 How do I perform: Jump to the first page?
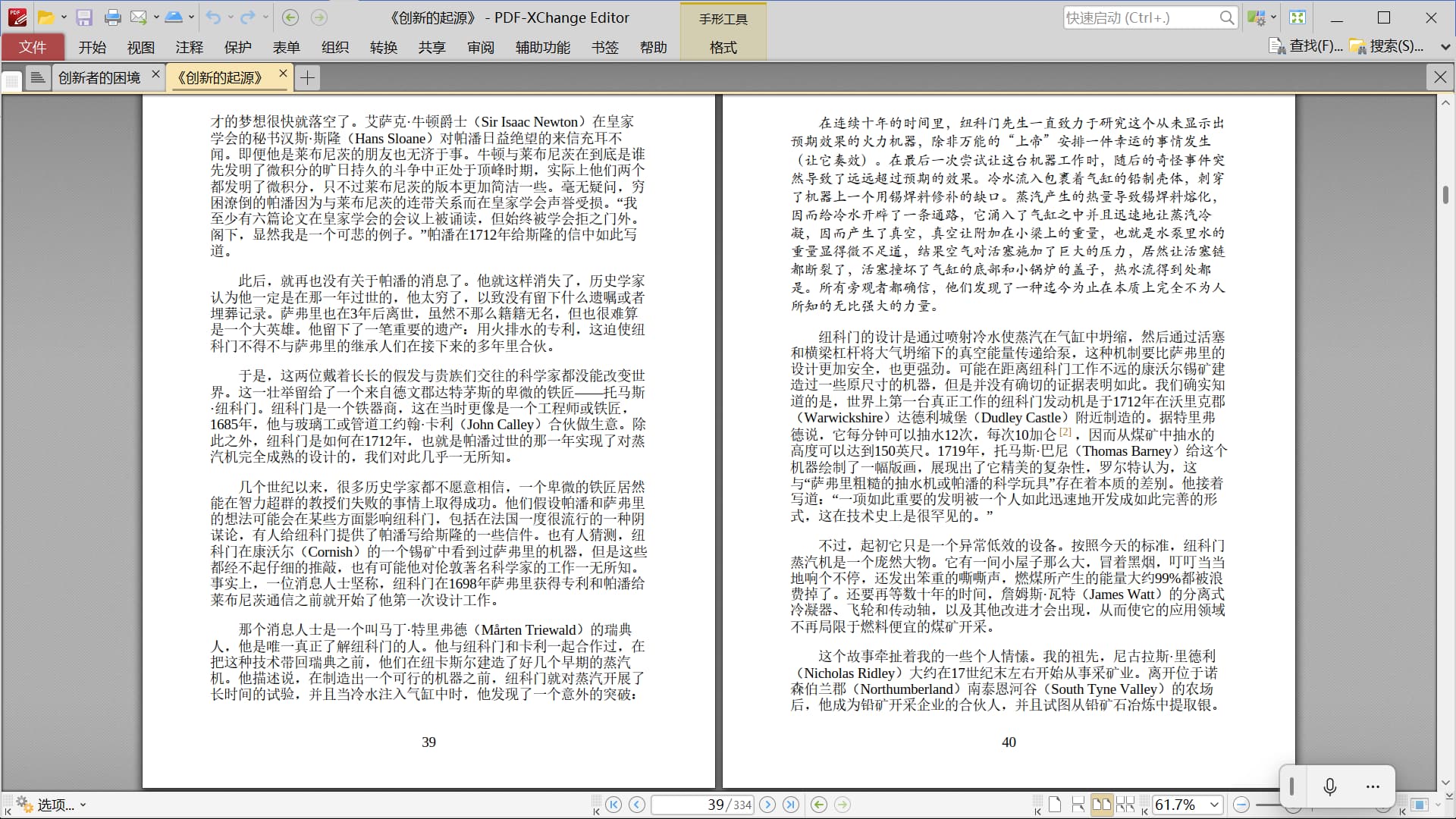coord(613,805)
